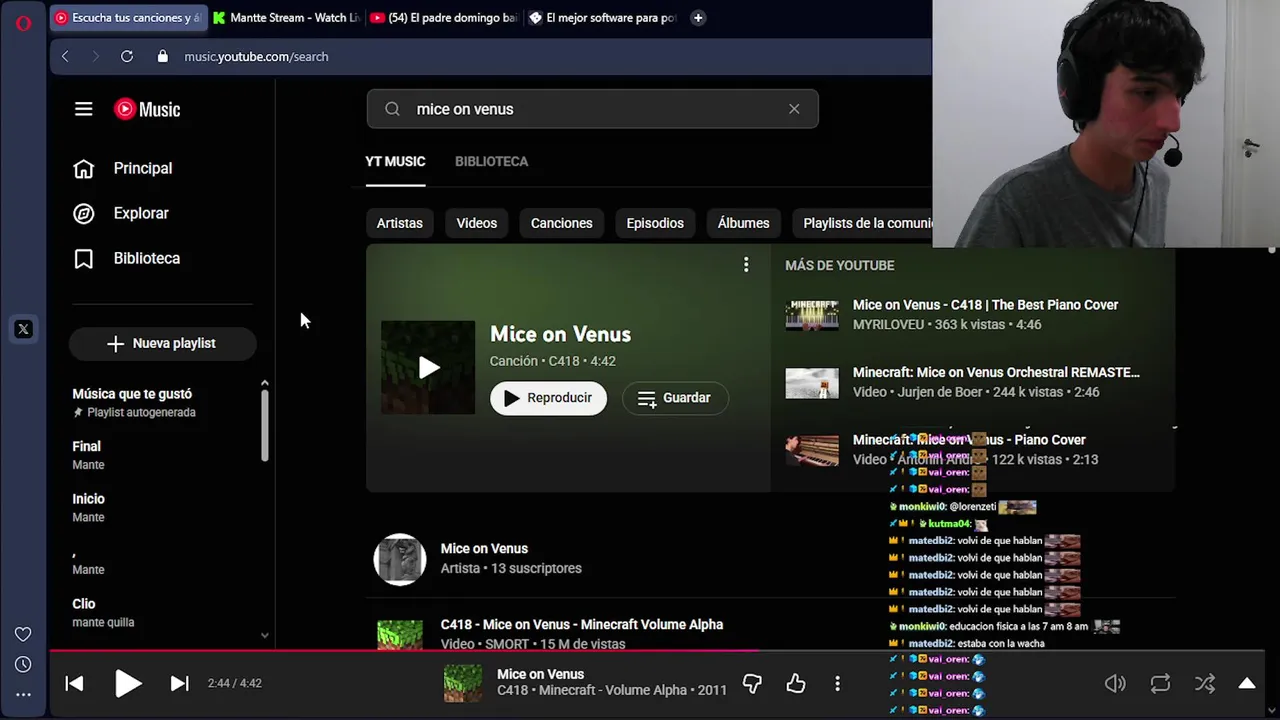Click the Reproducir button
This screenshot has width=1280, height=720.
548,398
